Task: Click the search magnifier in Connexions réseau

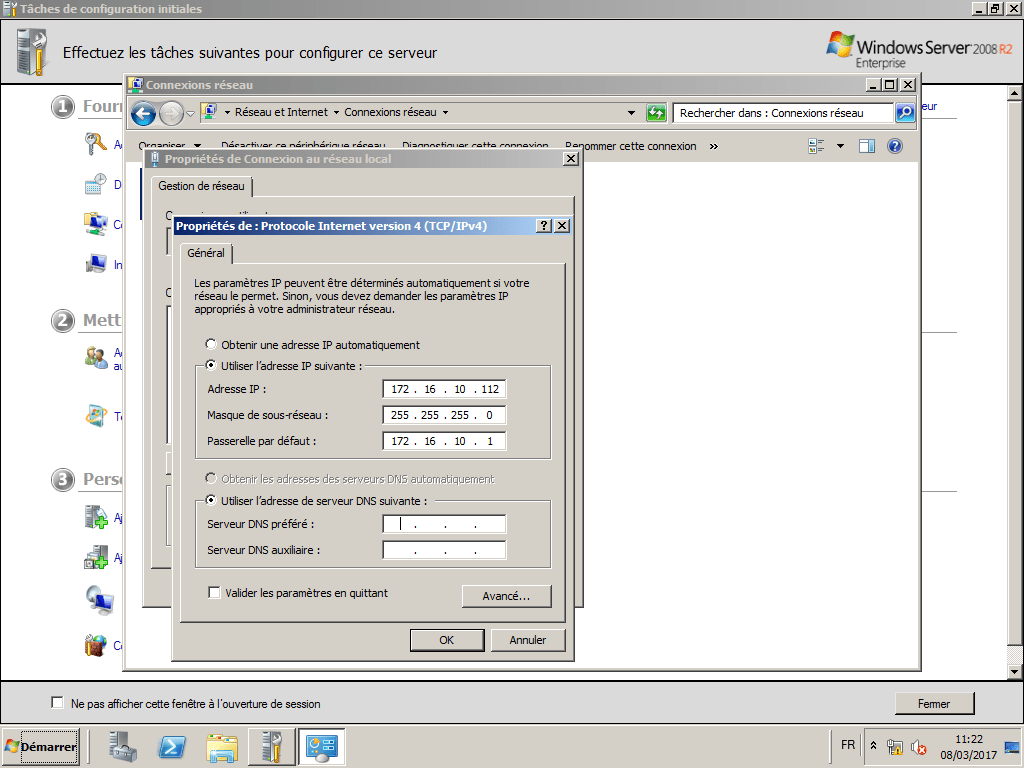Action: coord(905,113)
